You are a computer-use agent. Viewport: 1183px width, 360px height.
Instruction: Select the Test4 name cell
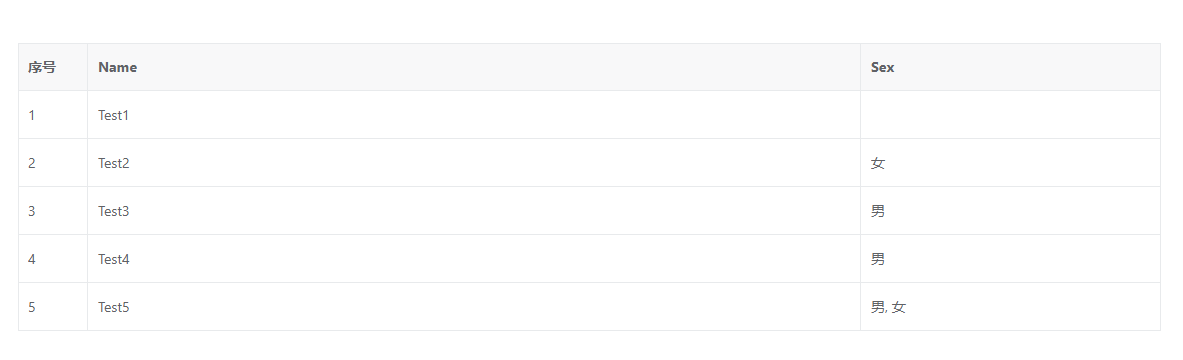pyautogui.click(x=474, y=259)
